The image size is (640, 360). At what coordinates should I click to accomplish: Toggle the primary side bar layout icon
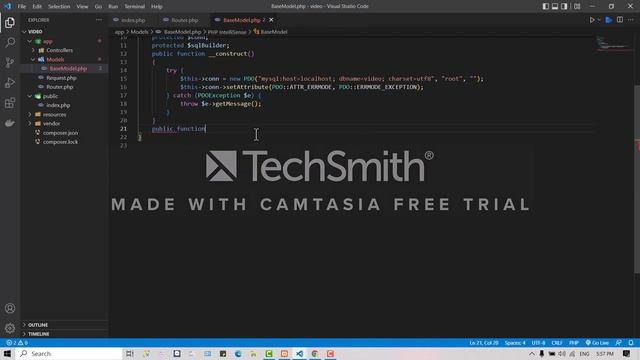tap(546, 6)
